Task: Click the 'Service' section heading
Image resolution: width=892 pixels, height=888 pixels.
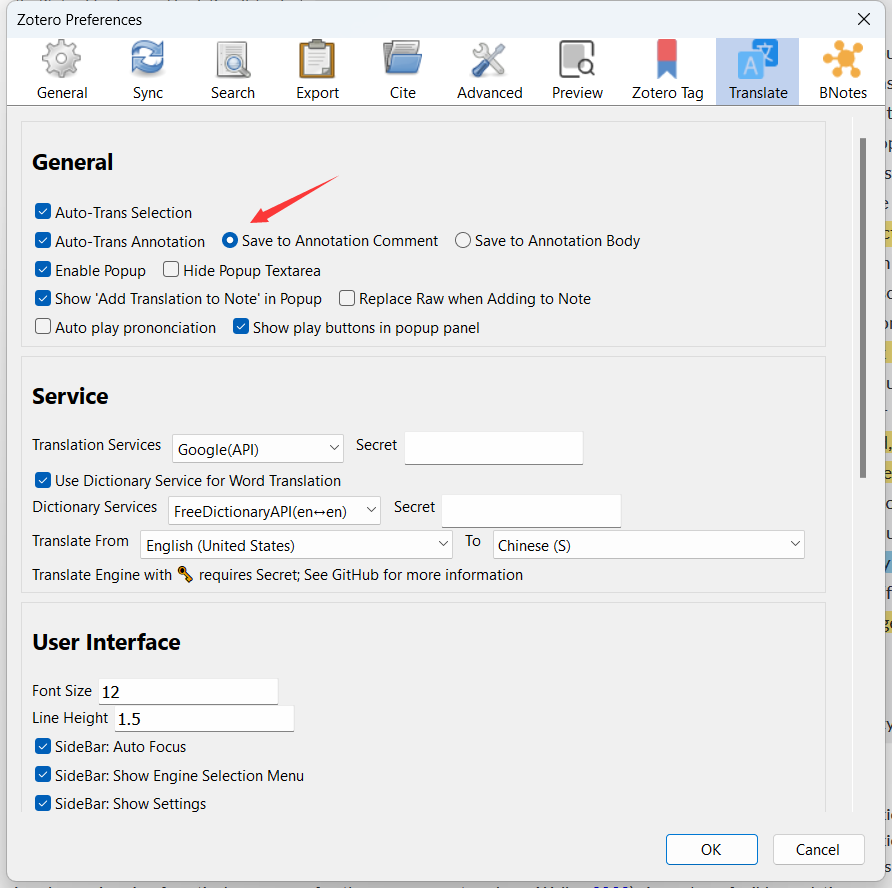Action: click(x=70, y=396)
